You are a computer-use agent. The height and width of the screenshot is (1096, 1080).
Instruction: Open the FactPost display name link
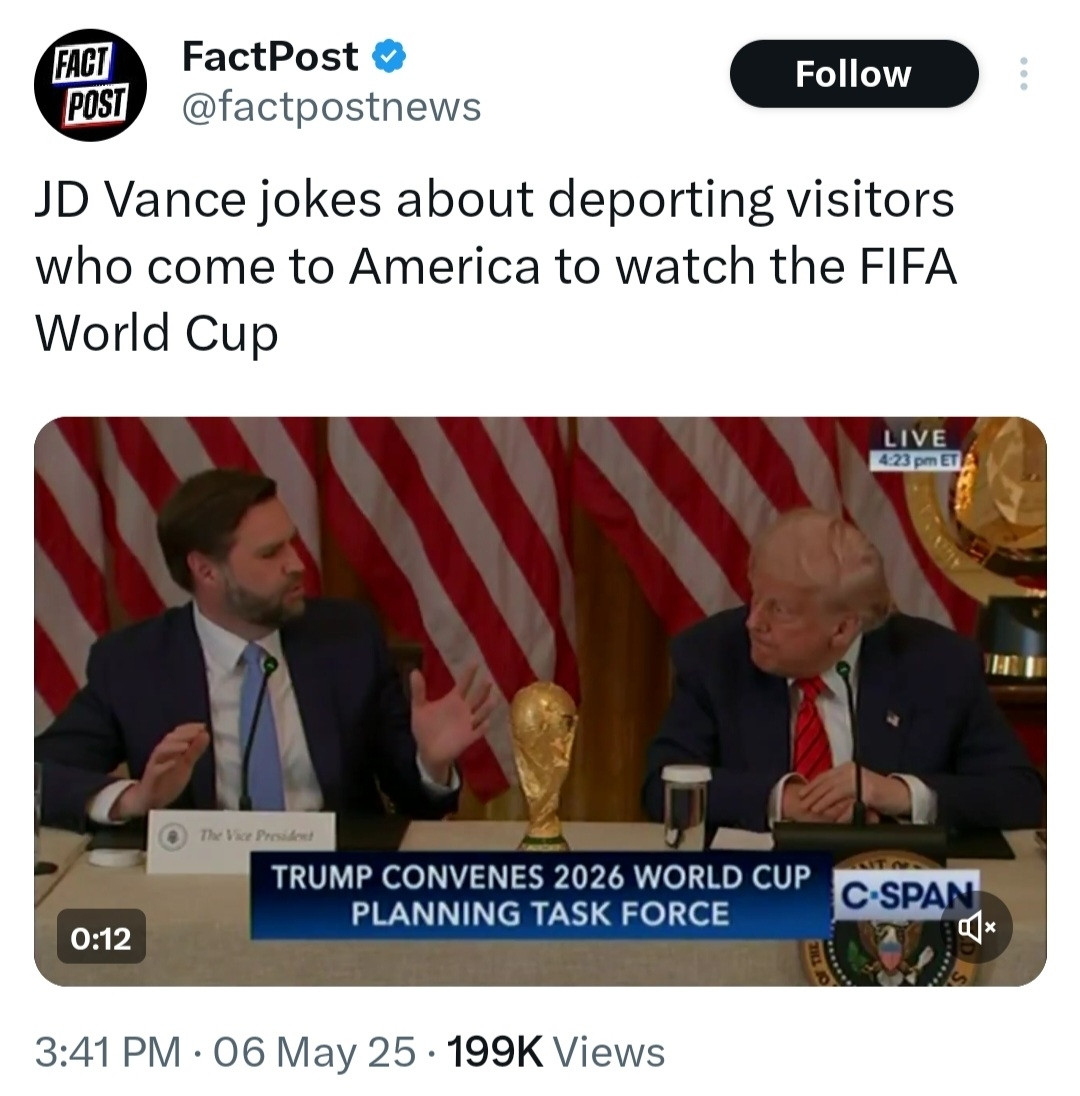coord(270,57)
